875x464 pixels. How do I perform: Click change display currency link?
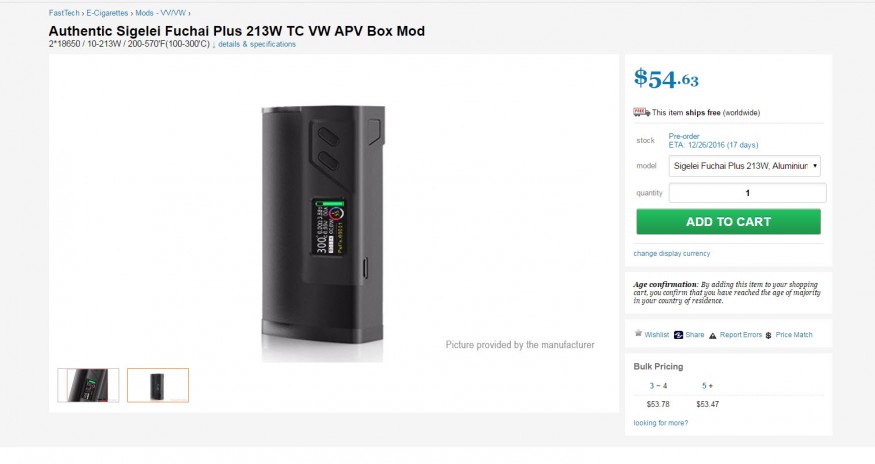click(x=672, y=254)
